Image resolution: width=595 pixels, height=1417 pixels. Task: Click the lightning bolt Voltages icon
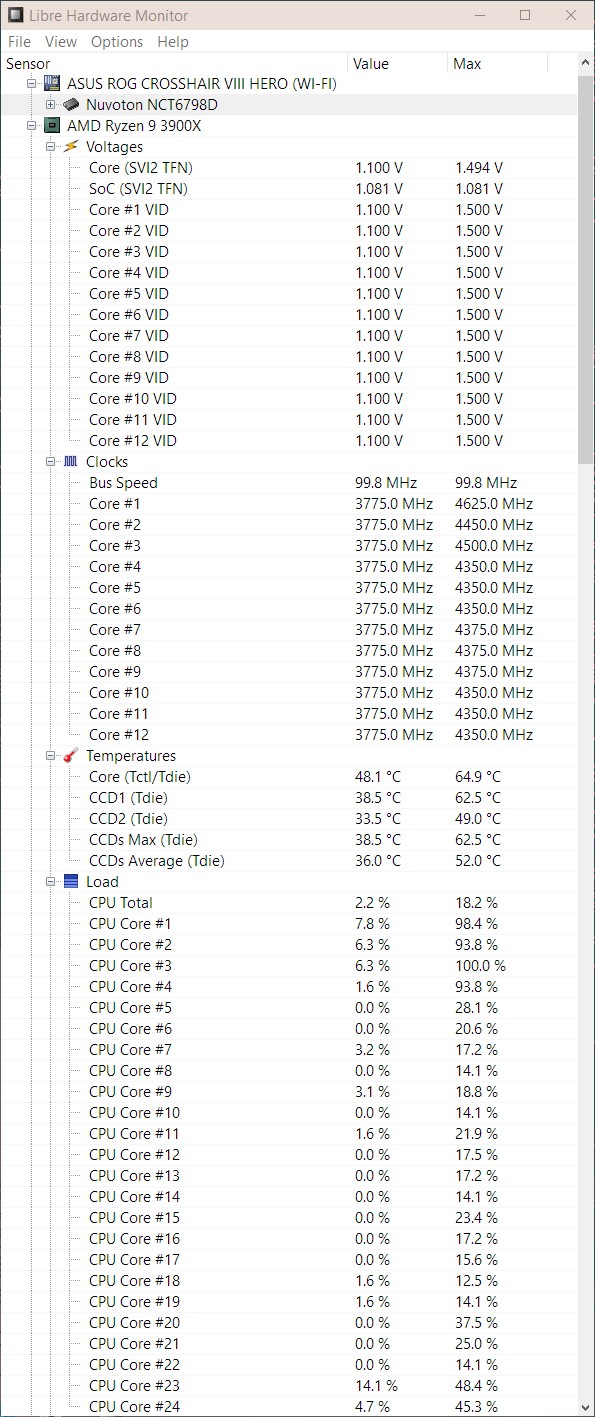coord(68,146)
